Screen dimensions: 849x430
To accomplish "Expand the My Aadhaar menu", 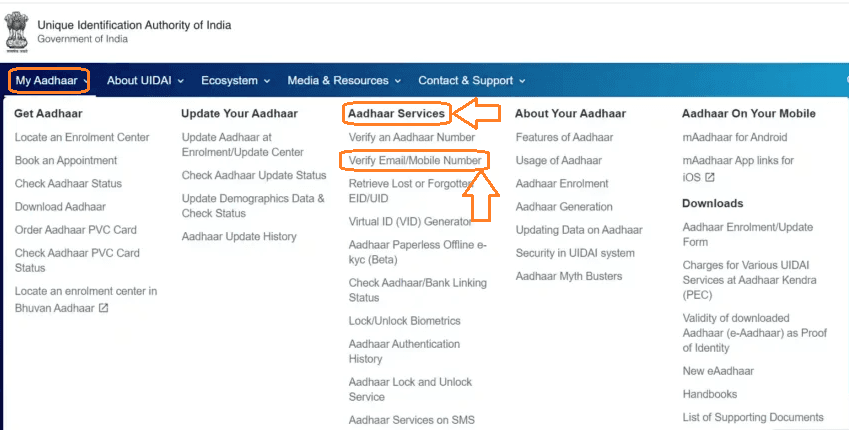I will pos(49,81).
